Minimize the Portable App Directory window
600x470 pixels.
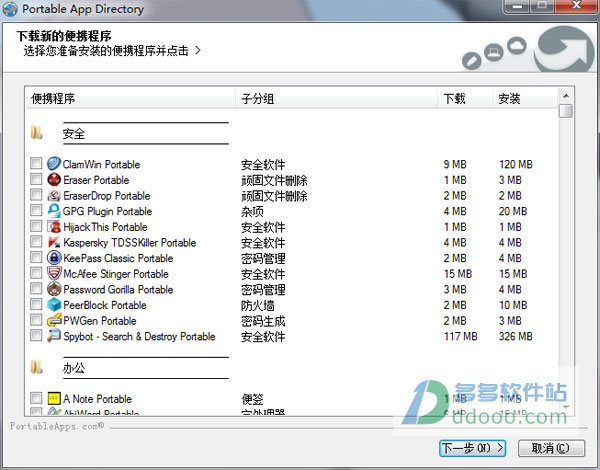tap(518, 7)
